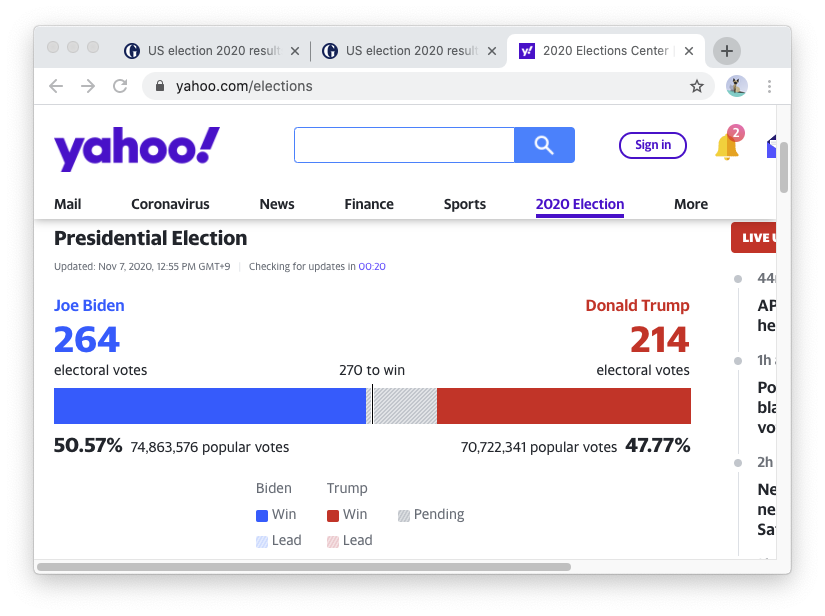825x616 pixels.
Task: Reload the page
Action: [120, 86]
